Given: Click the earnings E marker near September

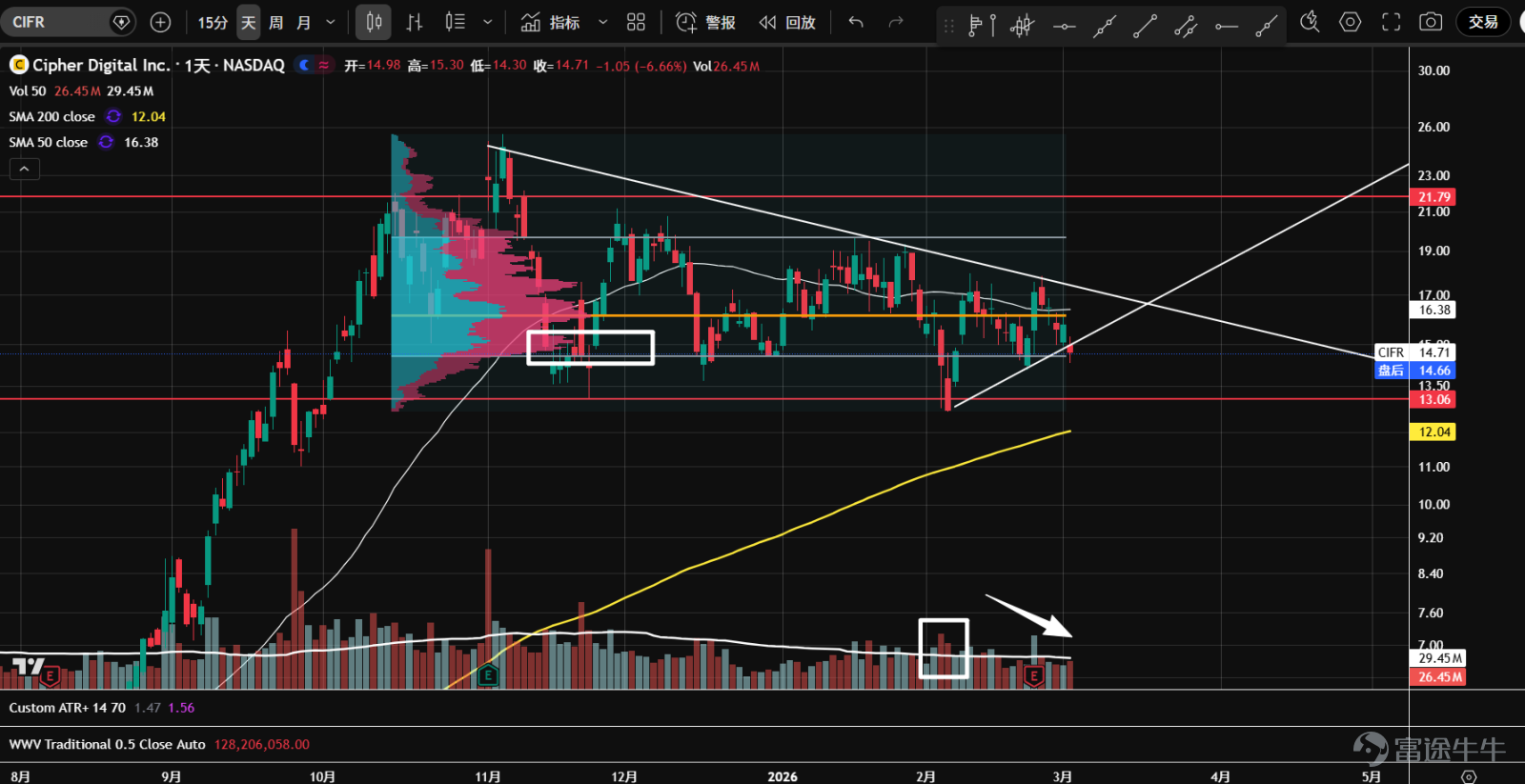Looking at the screenshot, I should pyautogui.click(x=50, y=676).
